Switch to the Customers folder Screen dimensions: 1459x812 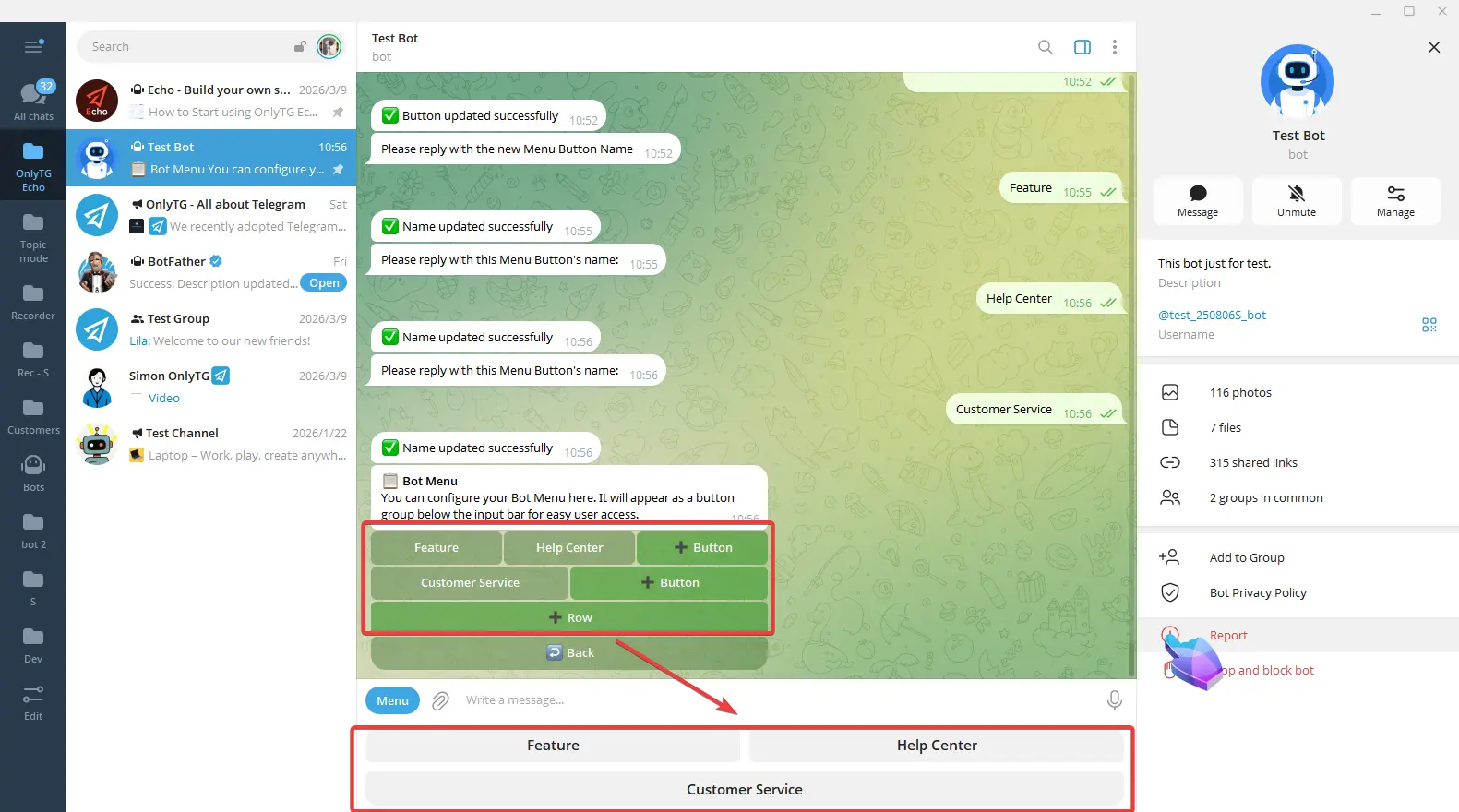coord(33,415)
